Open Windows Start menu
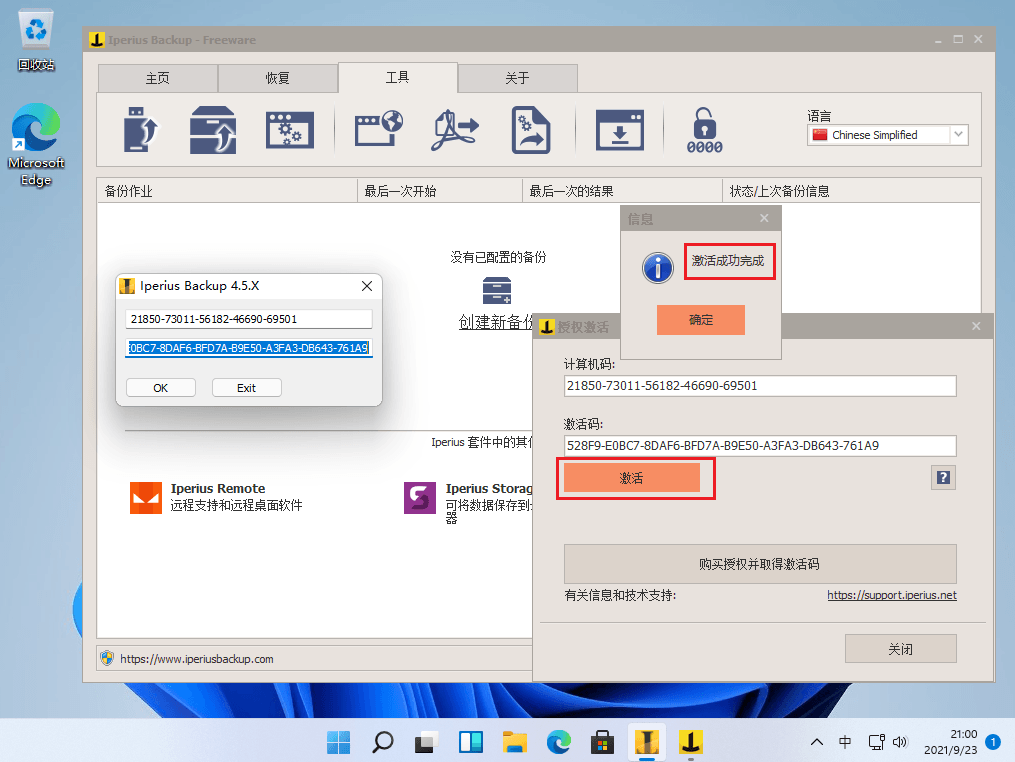Image resolution: width=1015 pixels, height=762 pixels. pos(339,742)
